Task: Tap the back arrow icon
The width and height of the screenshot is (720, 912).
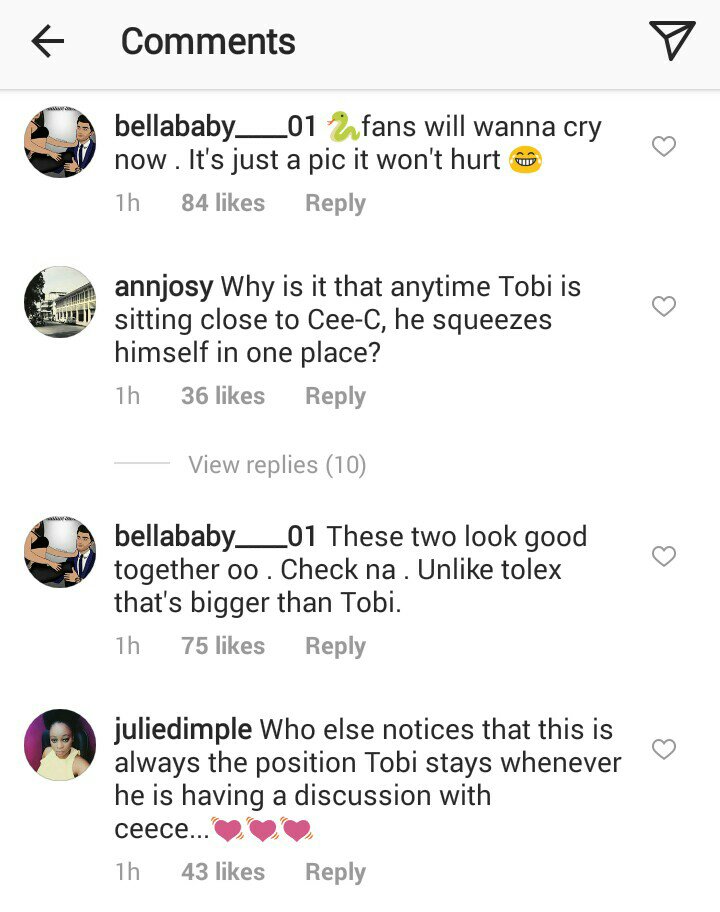Action: (x=47, y=41)
